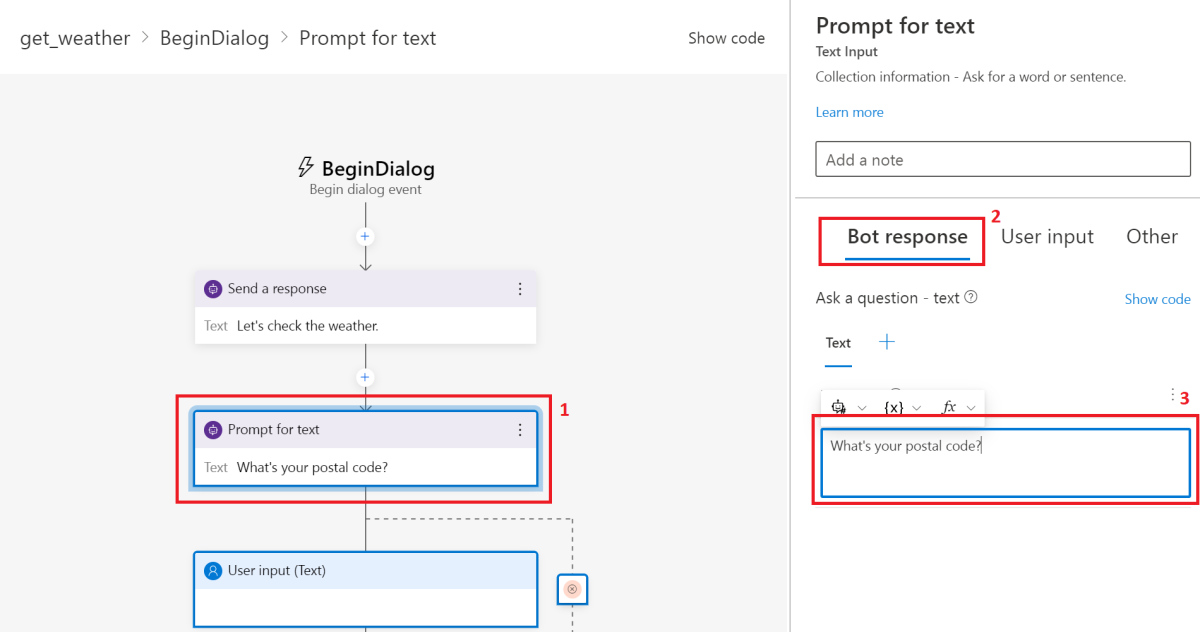Open the fx function editor icon
Image resolution: width=1200 pixels, height=632 pixels.
[948, 407]
